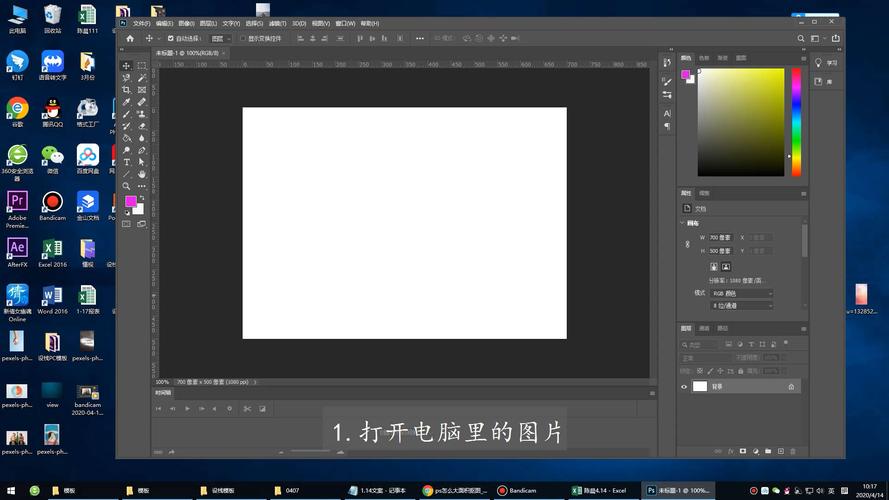Viewport: 889px width, 500px height.
Task: Select the Zoom tool in the toolbox
Action: point(126,186)
